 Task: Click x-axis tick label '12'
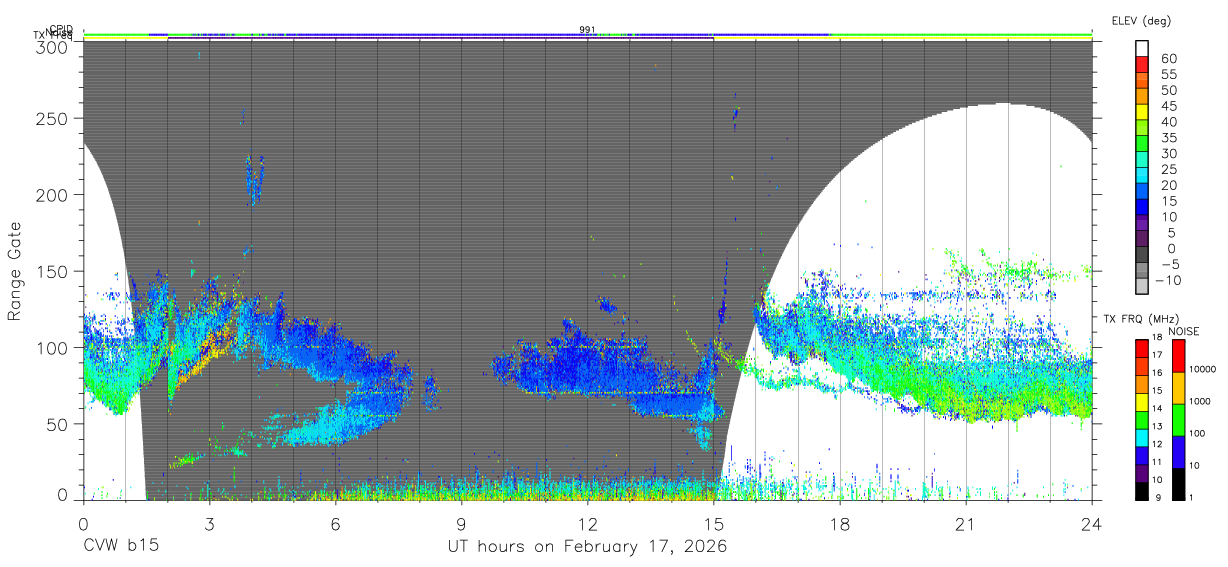[x=587, y=523]
